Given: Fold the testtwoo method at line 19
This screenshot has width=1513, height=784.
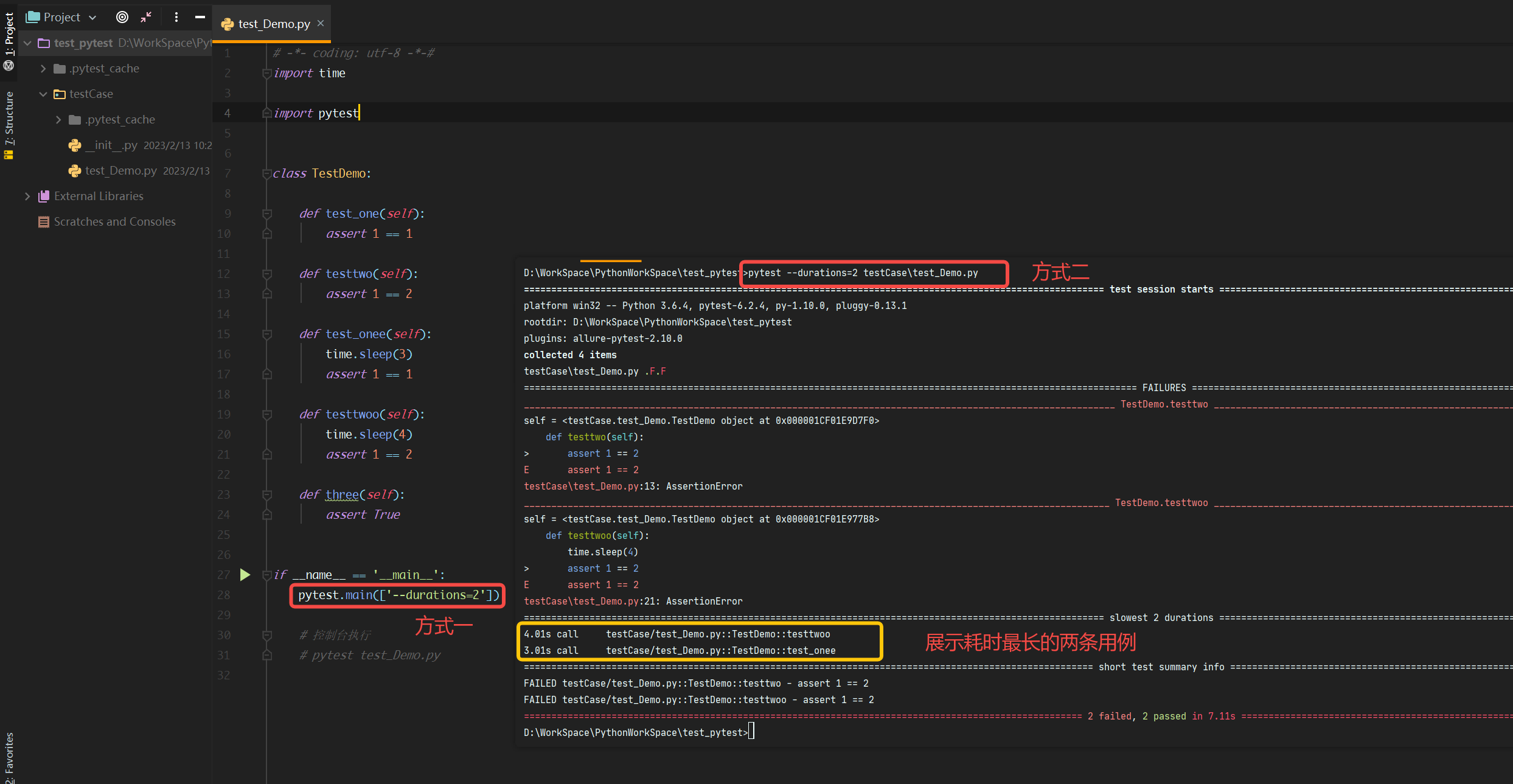Looking at the screenshot, I should [266, 415].
